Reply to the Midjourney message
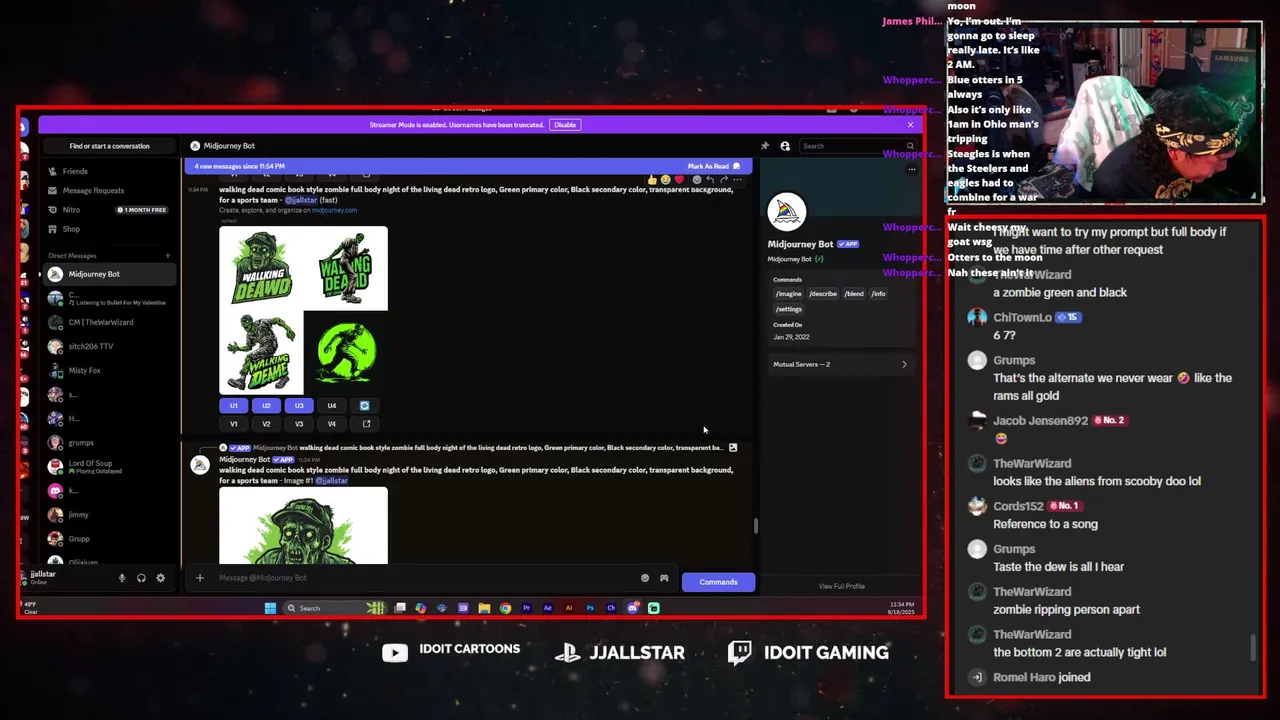Viewport: 1280px width, 720px height. 710,180
